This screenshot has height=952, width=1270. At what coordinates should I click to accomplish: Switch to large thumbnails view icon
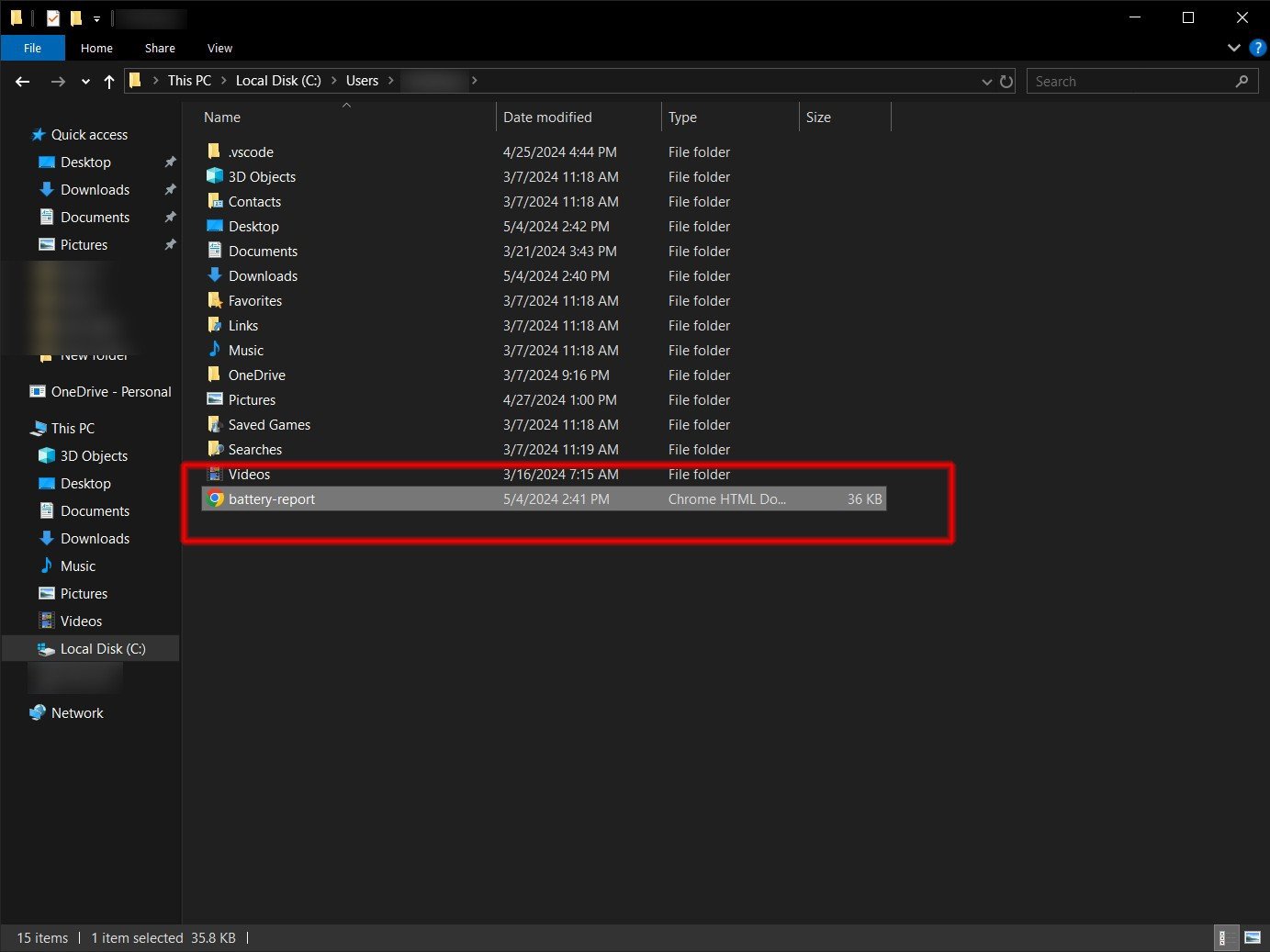coord(1253,937)
